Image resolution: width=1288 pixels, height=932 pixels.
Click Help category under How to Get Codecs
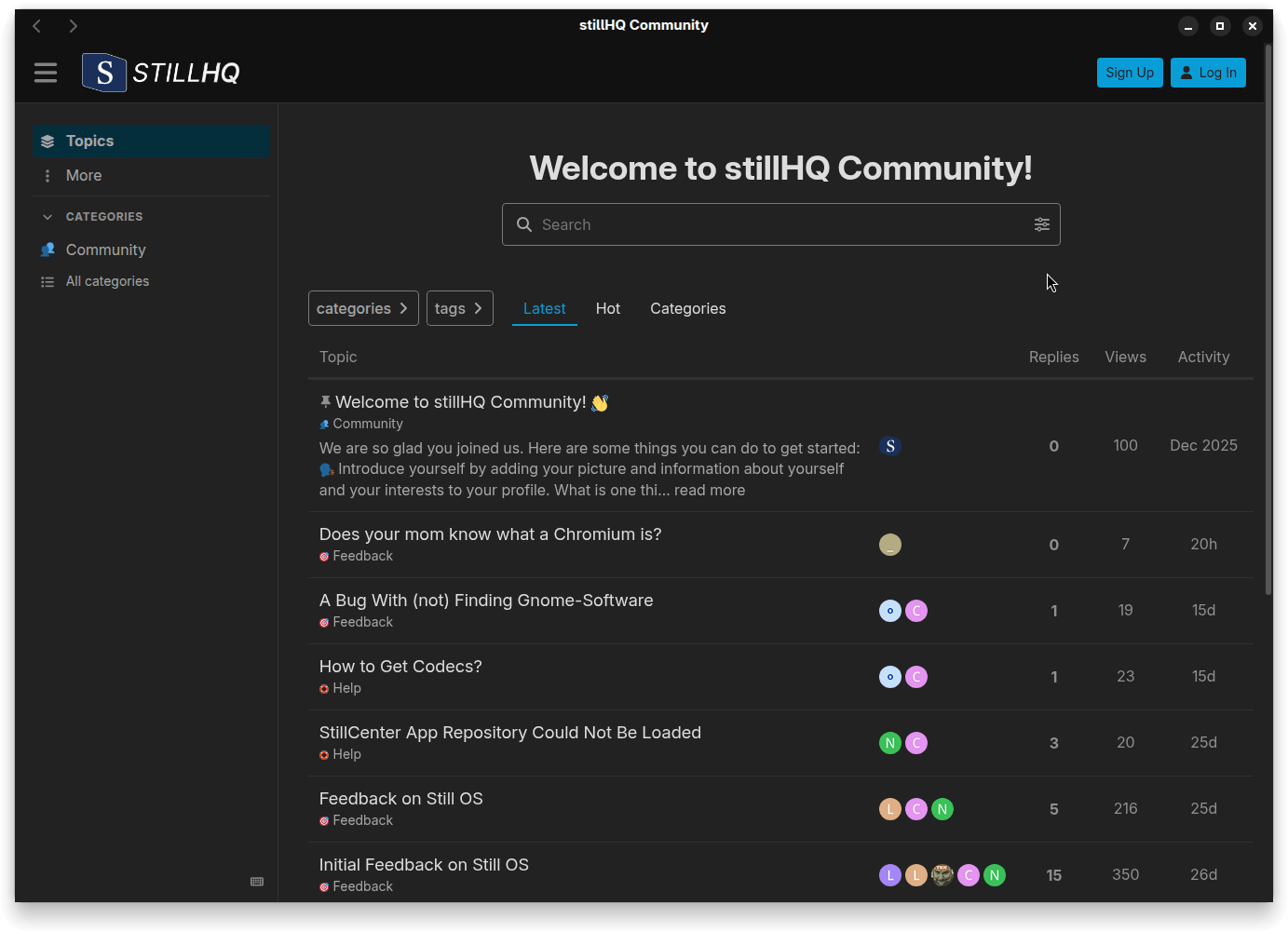coord(340,688)
